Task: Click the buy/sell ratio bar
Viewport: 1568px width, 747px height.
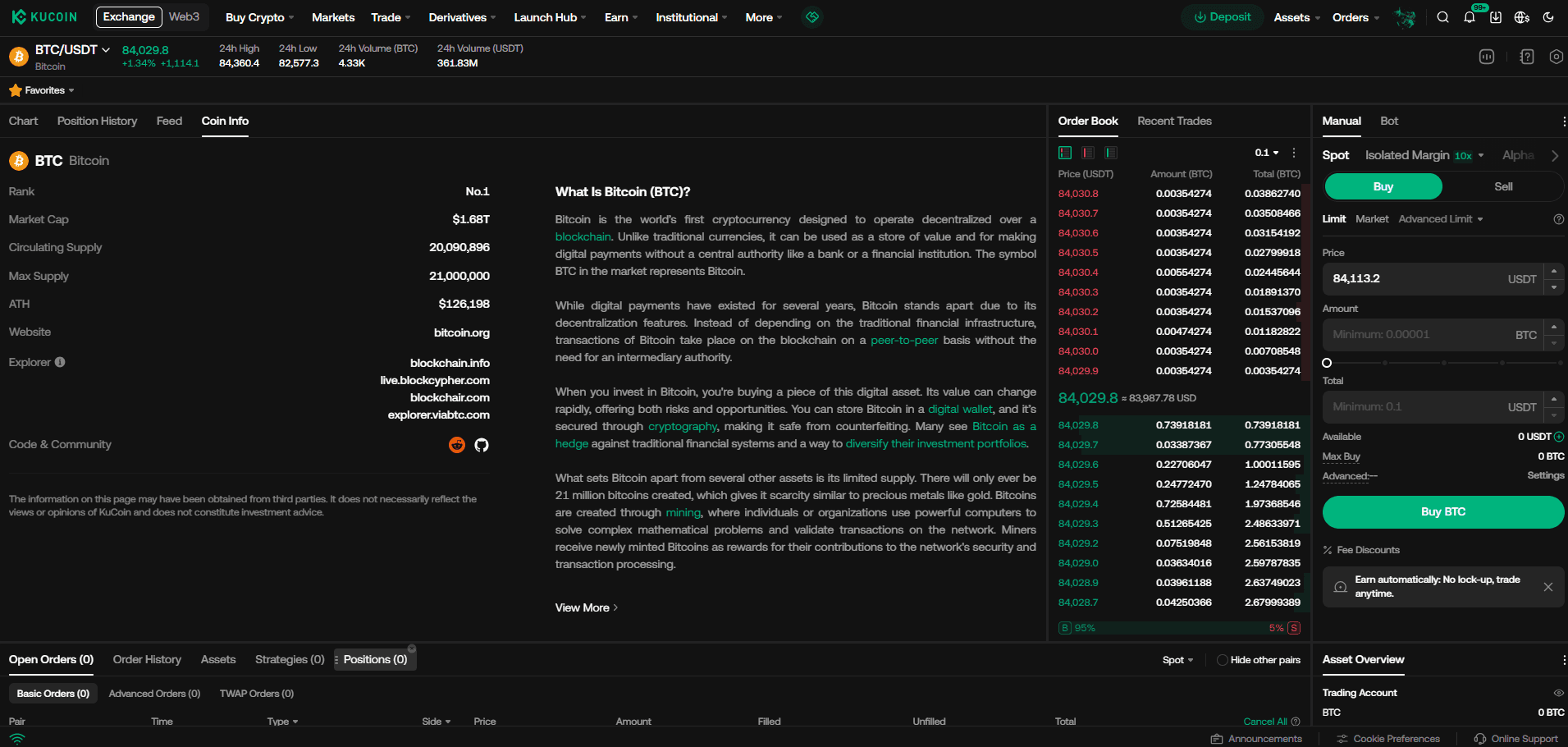Action: (x=1179, y=628)
